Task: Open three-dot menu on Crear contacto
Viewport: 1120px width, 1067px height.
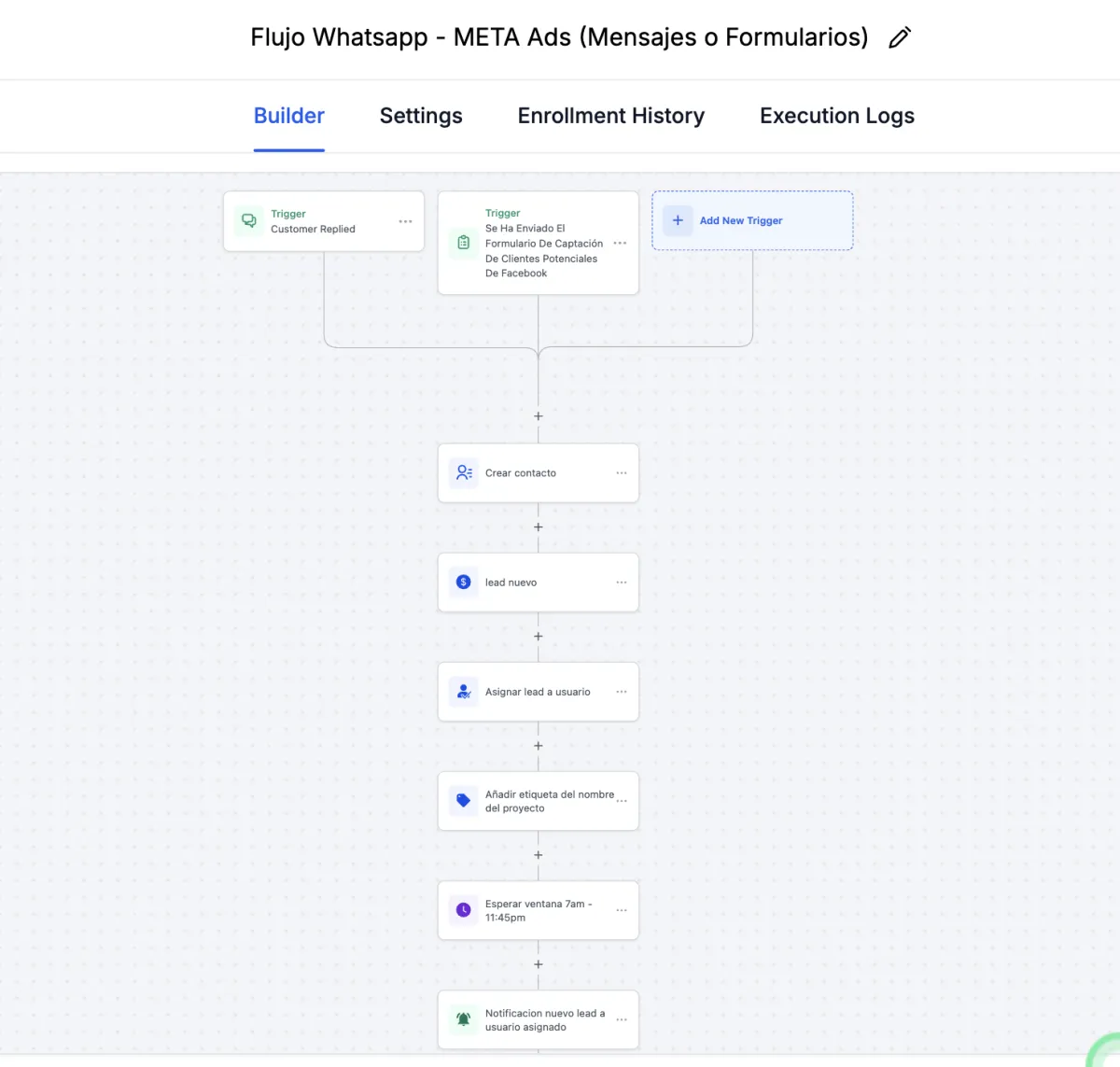Action: pyautogui.click(x=622, y=473)
